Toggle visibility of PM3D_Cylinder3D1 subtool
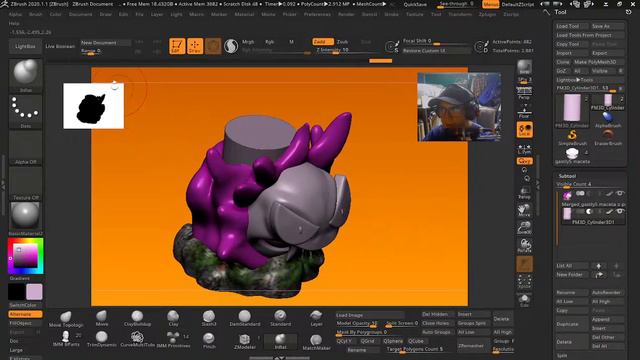Image resolution: width=640 pixels, height=360 pixels. coord(620,211)
